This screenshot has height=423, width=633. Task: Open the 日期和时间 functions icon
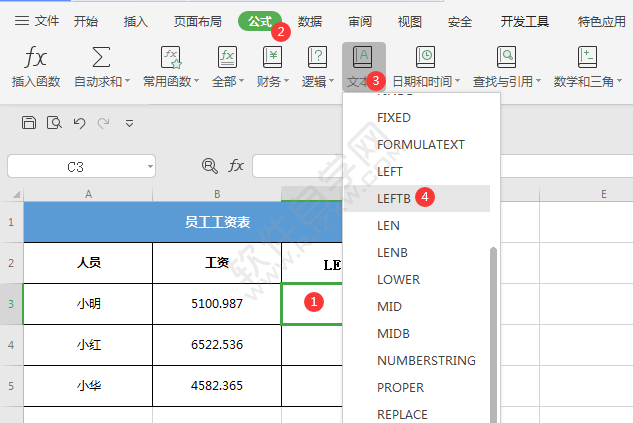[425, 57]
